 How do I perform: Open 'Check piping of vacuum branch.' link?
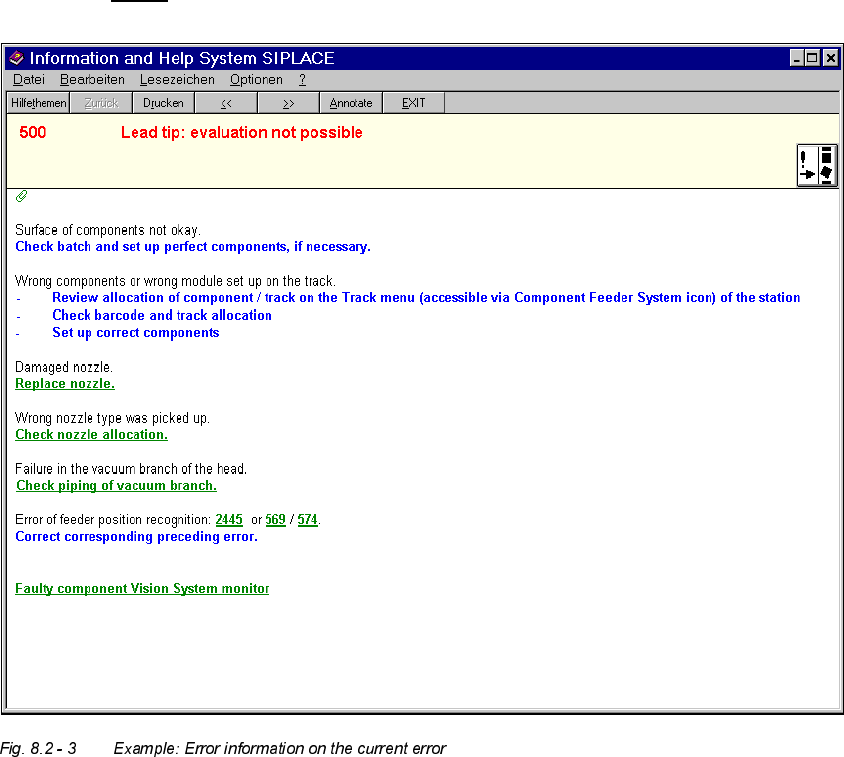(116, 486)
